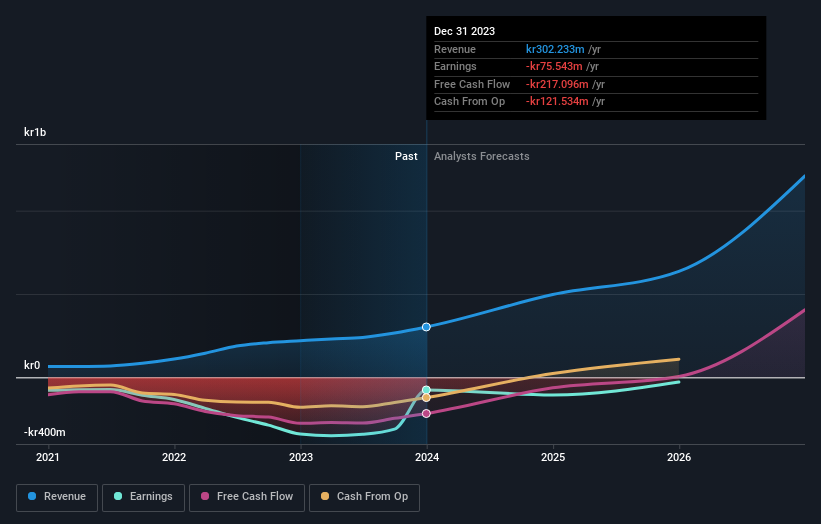Click the -kr217.096m free cash flow value
This screenshot has height=524, width=821.
coord(557,84)
